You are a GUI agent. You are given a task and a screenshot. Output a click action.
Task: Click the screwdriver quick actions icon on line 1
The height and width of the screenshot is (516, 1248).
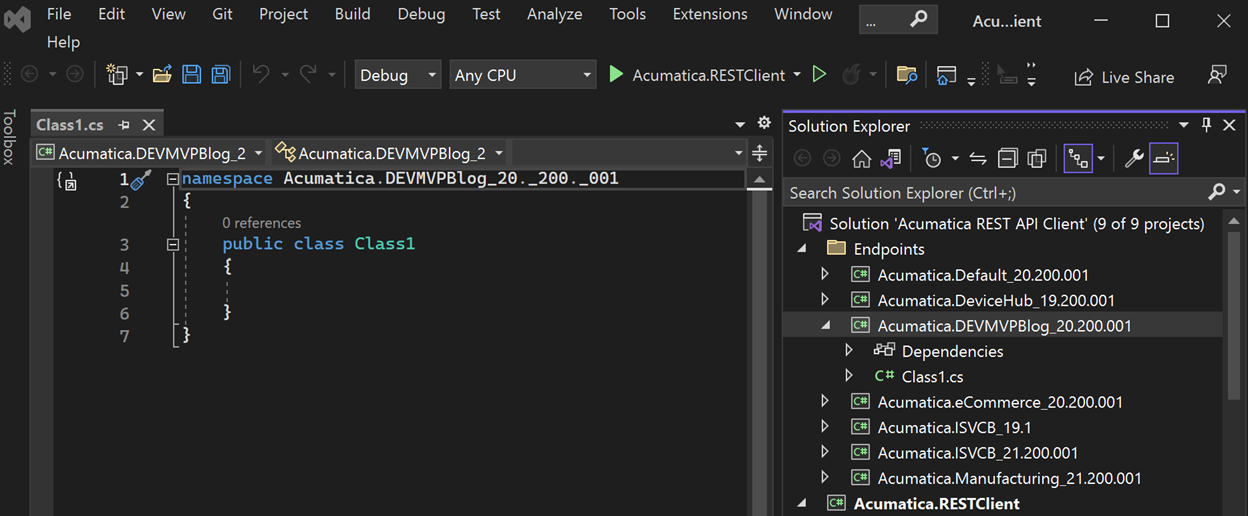click(x=141, y=180)
